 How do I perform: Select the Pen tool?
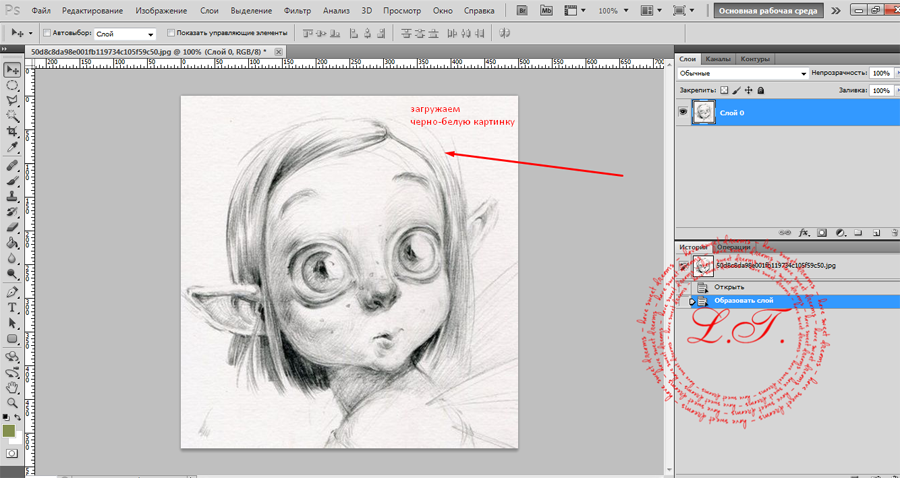12,293
